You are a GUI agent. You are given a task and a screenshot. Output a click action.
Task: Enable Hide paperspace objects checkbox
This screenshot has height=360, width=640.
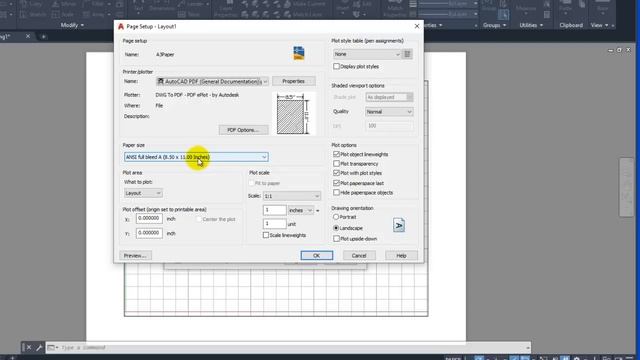tap(336, 192)
